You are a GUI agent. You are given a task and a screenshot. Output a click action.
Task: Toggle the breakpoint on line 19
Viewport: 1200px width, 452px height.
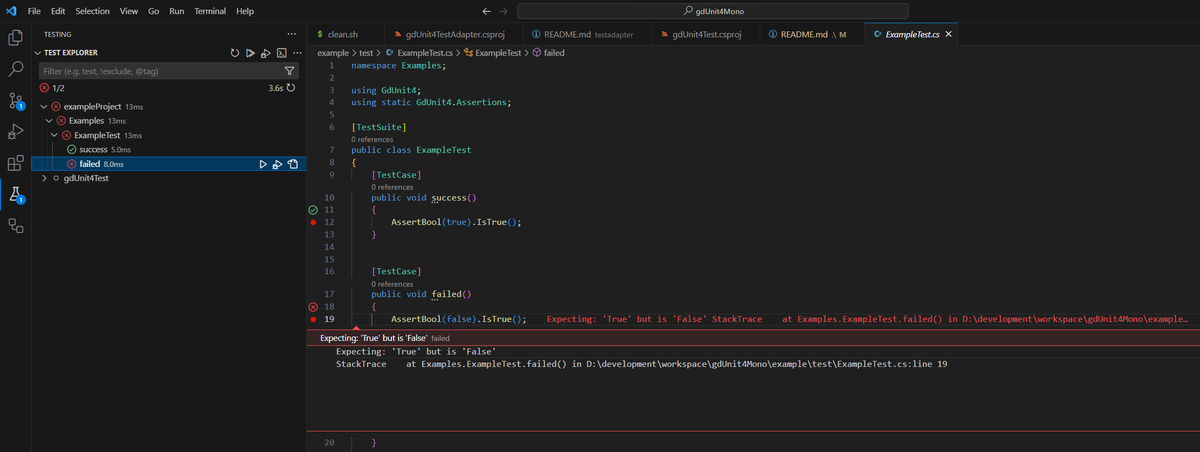point(313,319)
